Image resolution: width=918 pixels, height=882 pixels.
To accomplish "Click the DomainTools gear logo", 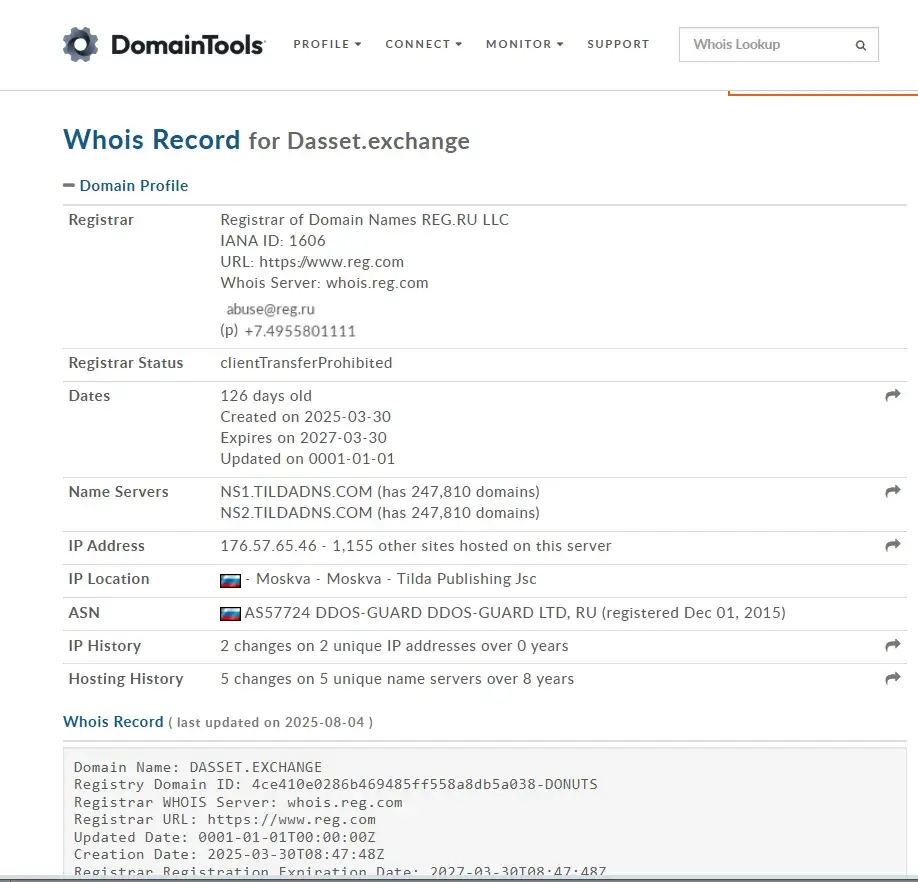I will coord(81,44).
